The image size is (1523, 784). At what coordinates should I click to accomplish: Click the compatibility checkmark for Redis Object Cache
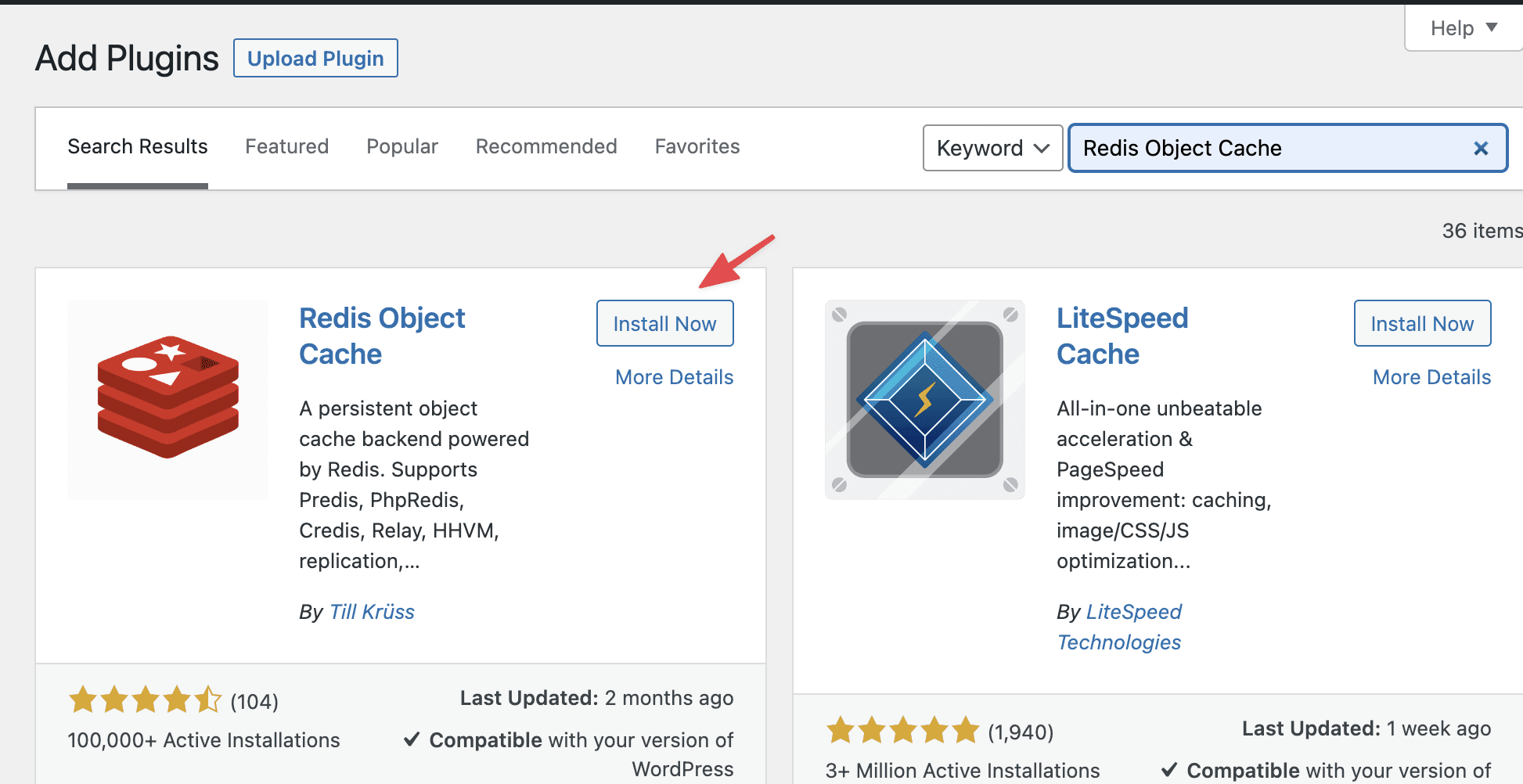point(412,739)
